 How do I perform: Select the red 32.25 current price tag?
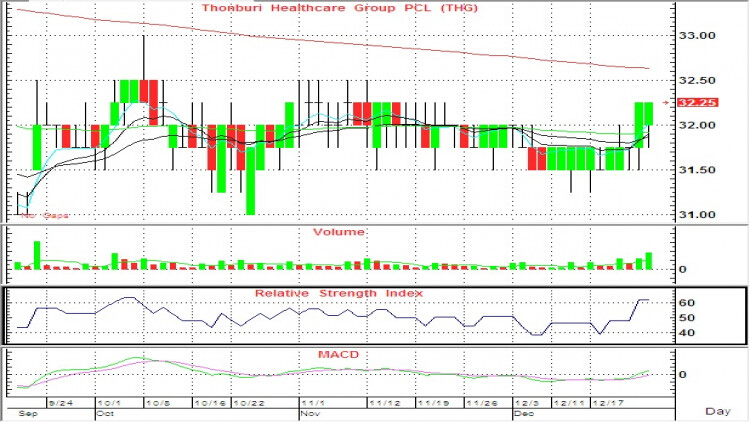click(x=698, y=103)
